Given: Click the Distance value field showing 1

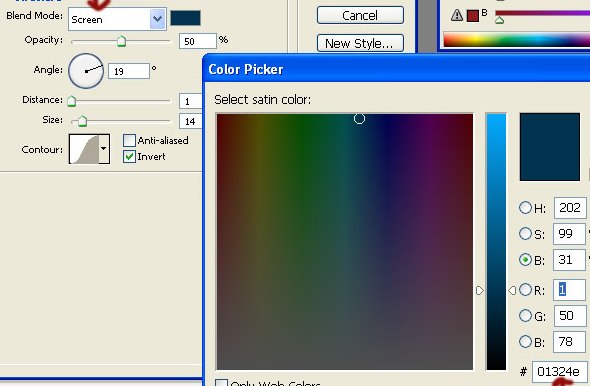Looking at the screenshot, I should 190,101.
